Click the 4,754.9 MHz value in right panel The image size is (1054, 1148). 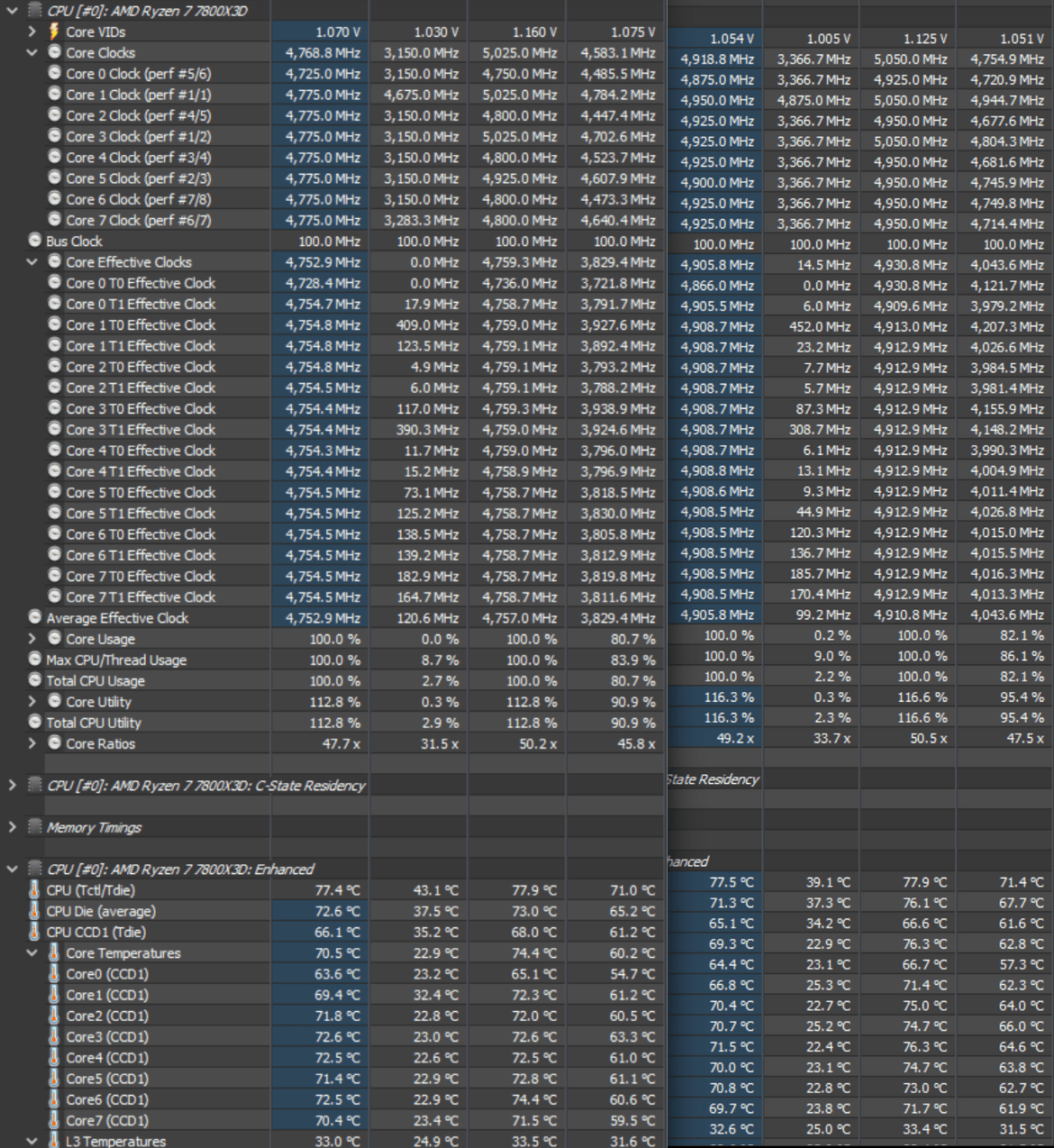point(1007,59)
